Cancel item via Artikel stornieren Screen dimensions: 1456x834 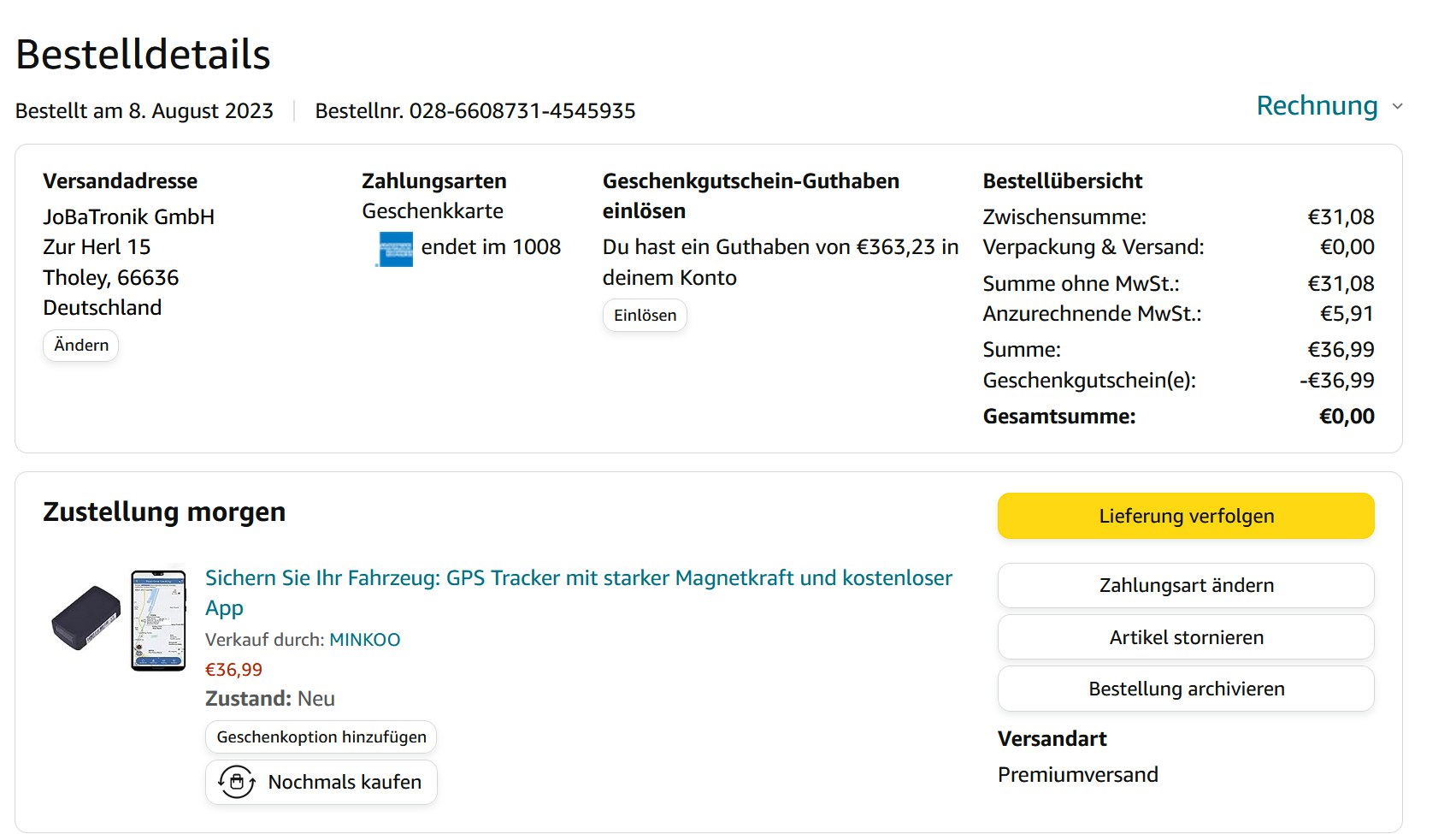(1186, 637)
